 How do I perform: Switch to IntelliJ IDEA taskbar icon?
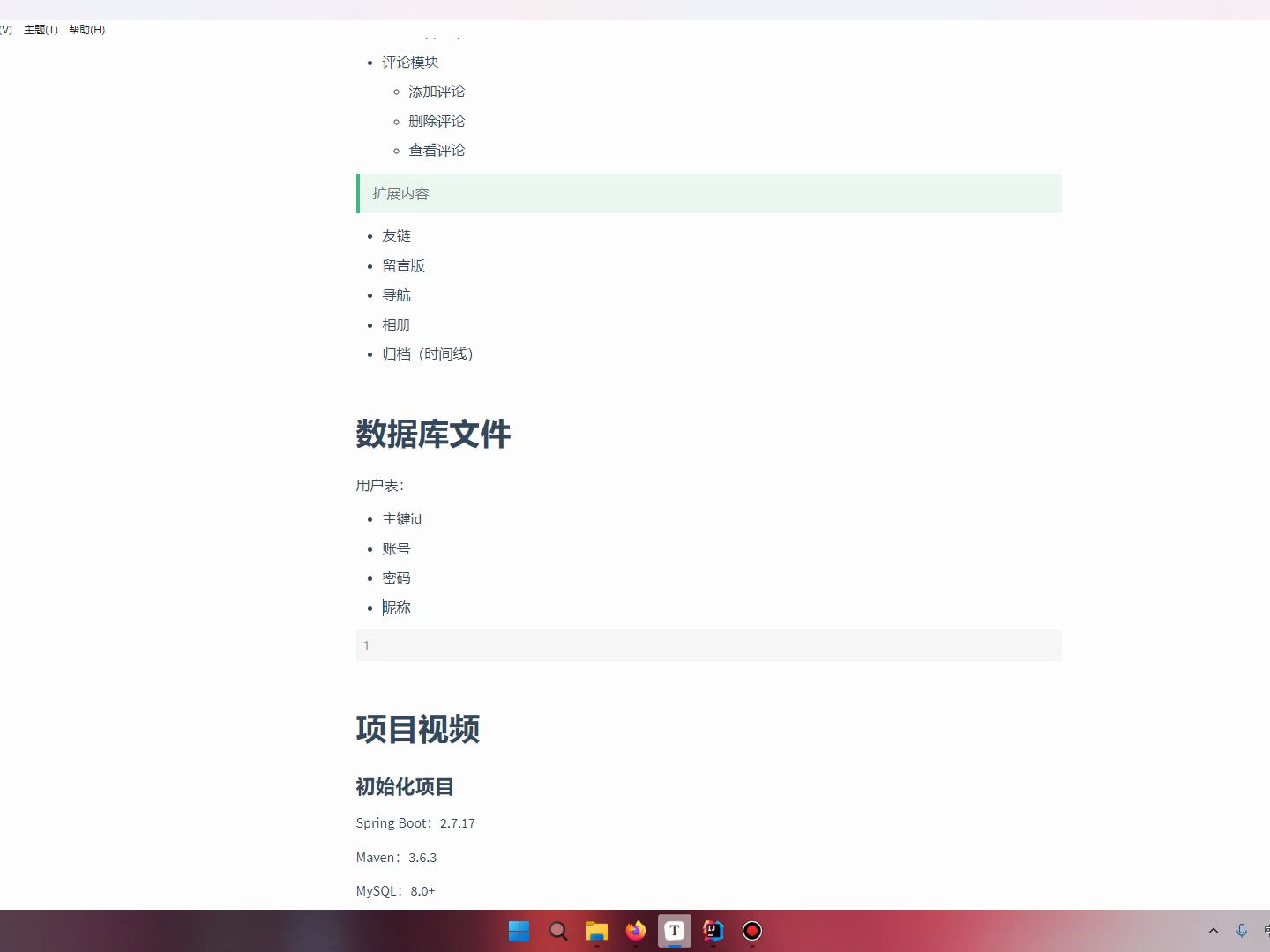713,931
